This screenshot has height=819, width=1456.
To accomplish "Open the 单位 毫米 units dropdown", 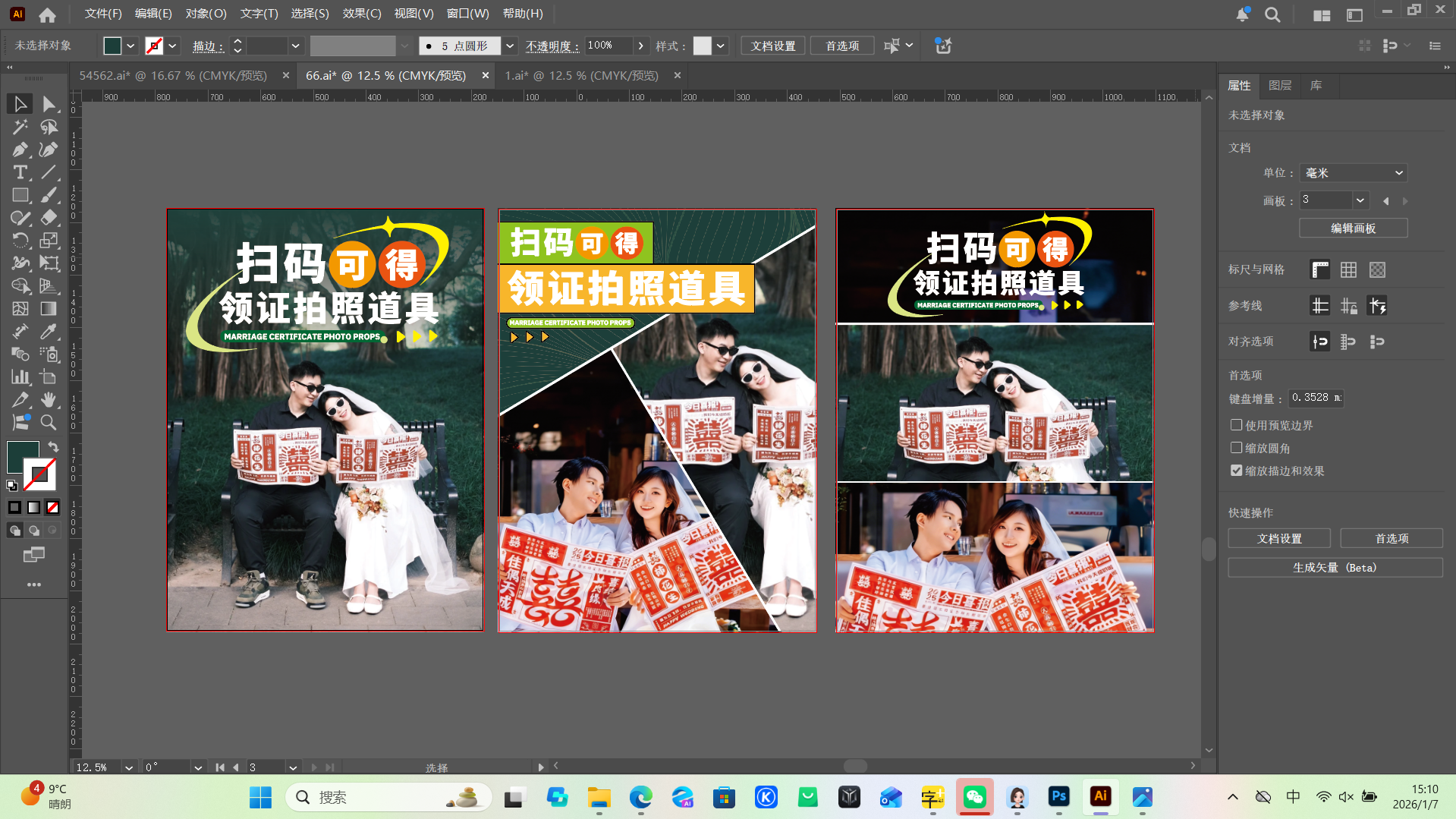I will (1354, 173).
